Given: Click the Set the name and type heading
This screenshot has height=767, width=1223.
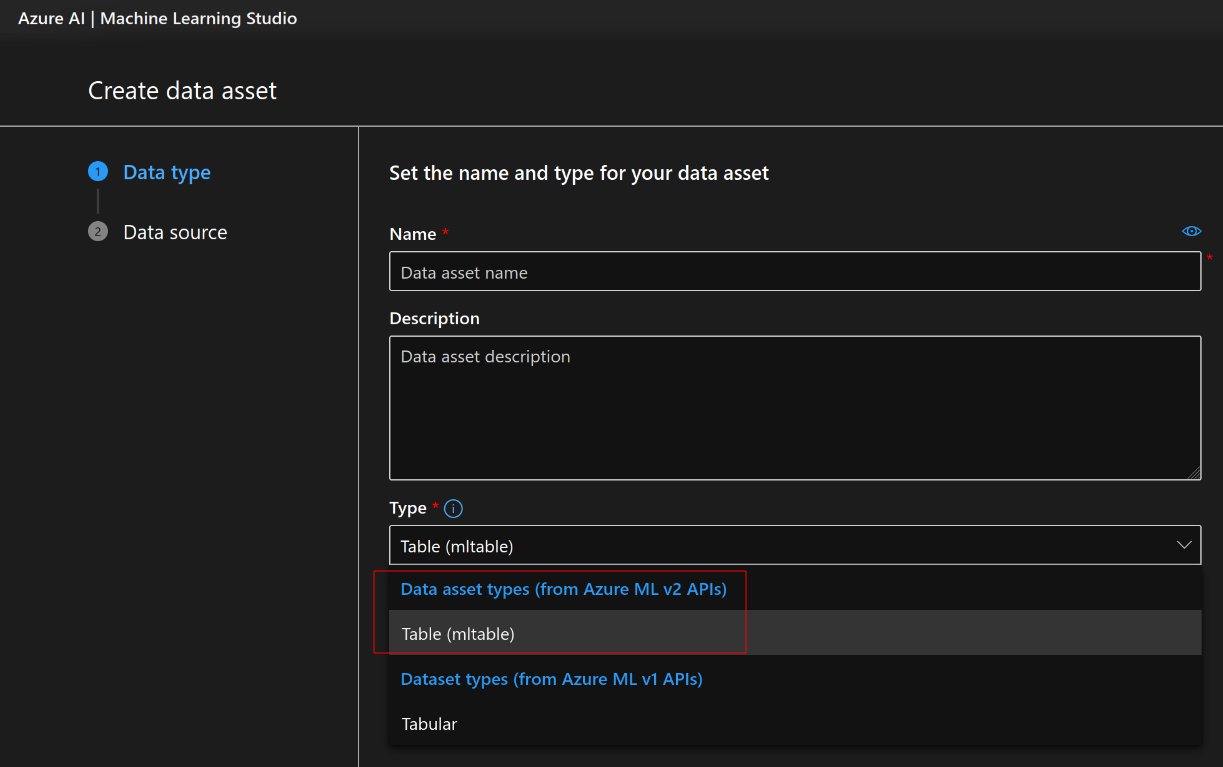Looking at the screenshot, I should [579, 173].
